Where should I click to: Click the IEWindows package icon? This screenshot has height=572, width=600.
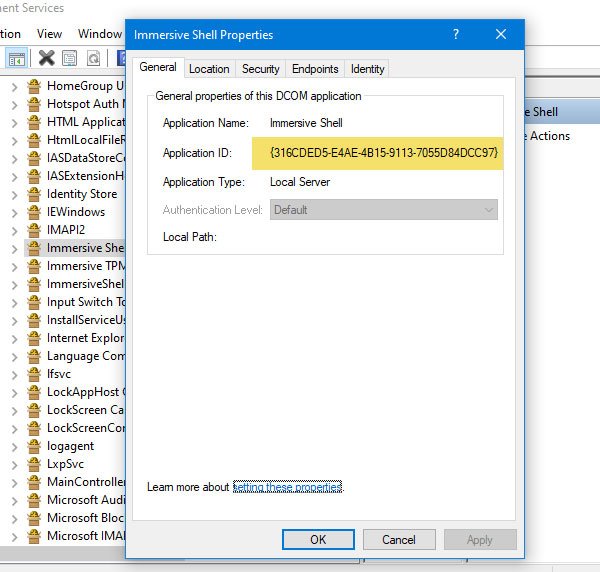(34, 212)
